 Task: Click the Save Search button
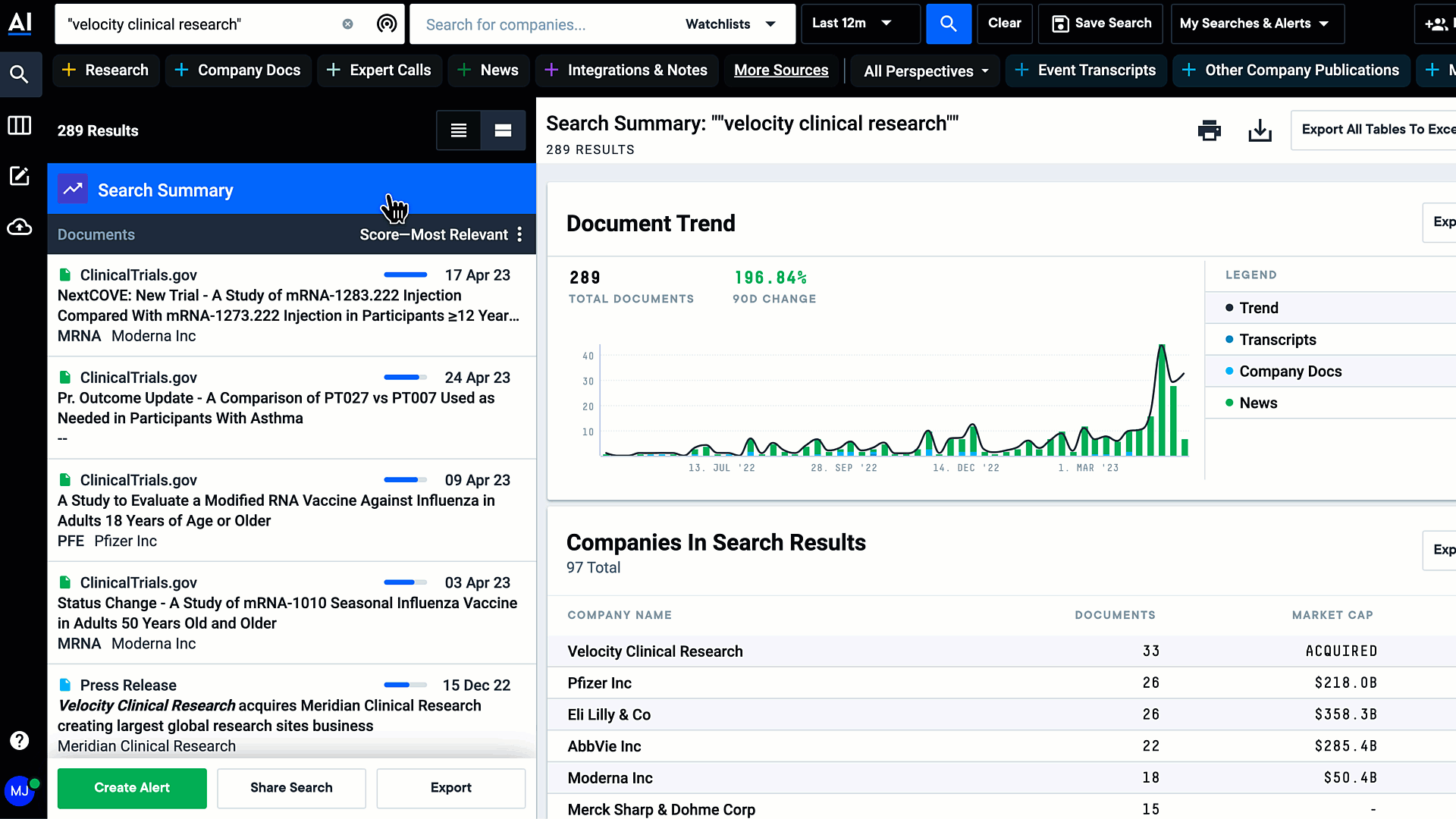tap(1100, 24)
